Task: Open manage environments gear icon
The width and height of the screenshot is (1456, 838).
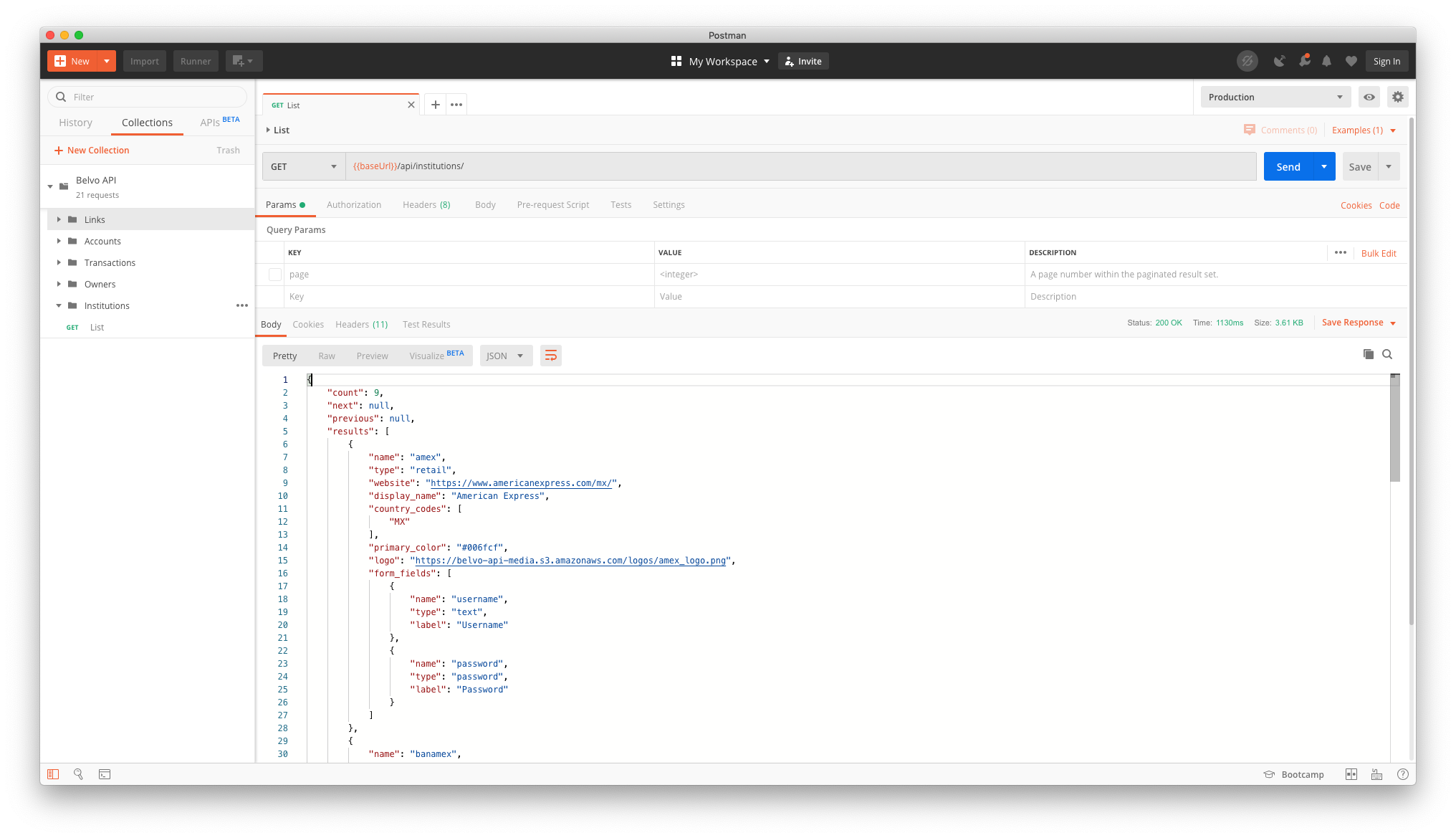Action: (1397, 97)
